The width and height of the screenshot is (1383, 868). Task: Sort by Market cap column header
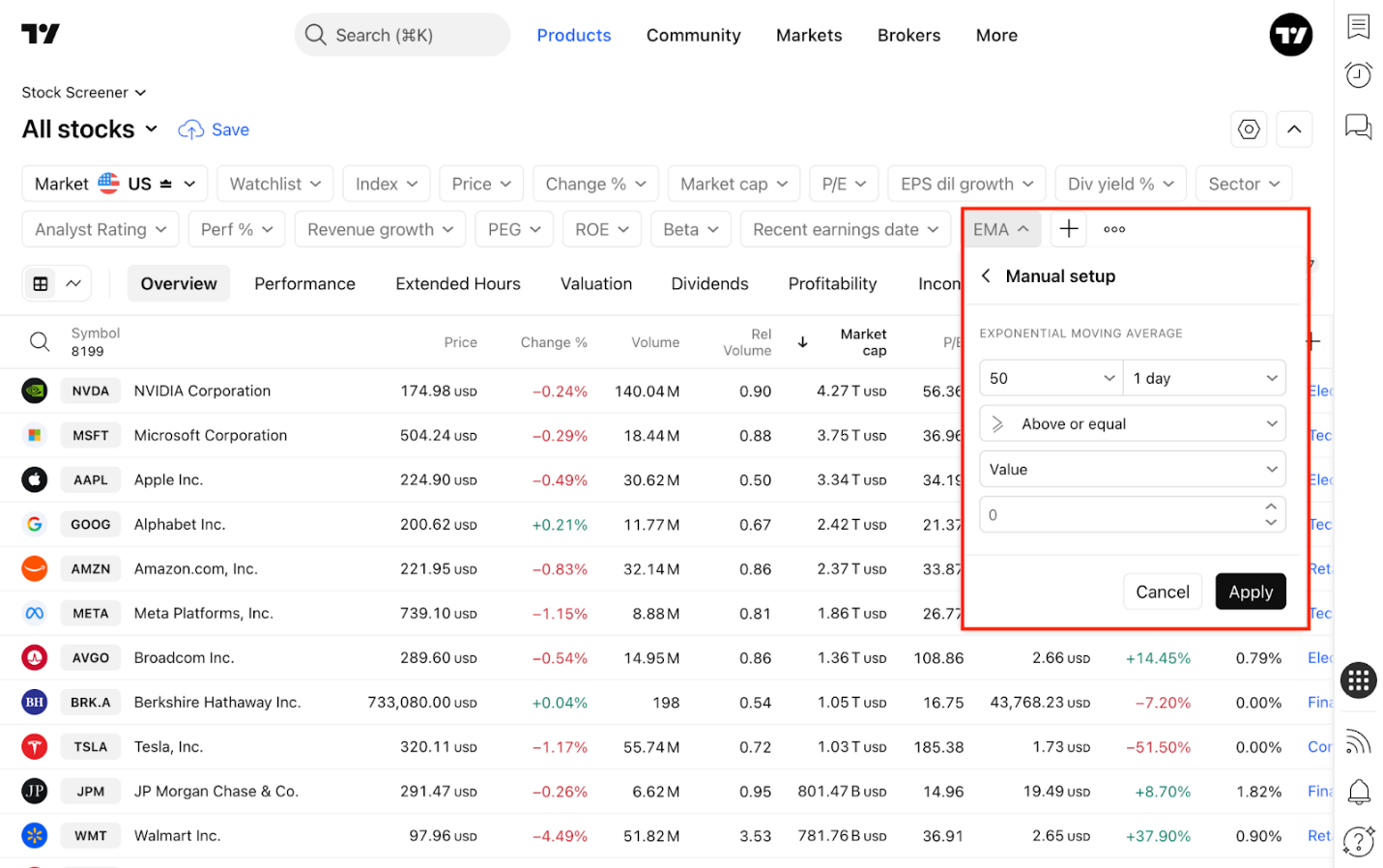tap(863, 341)
